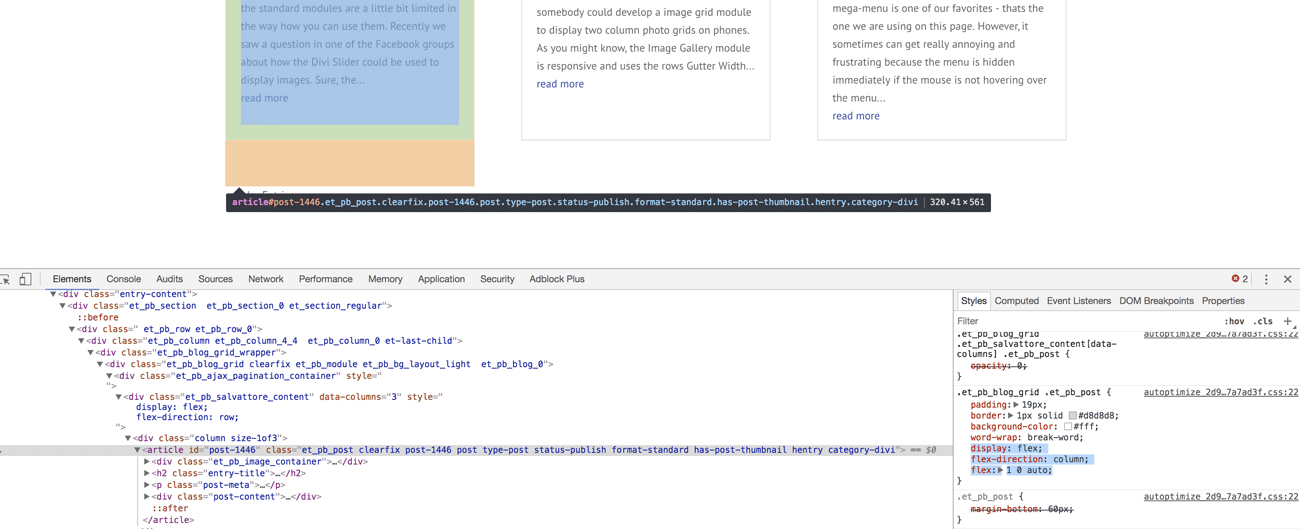
Task: Activate the inspect element picker
Action: tap(5, 280)
